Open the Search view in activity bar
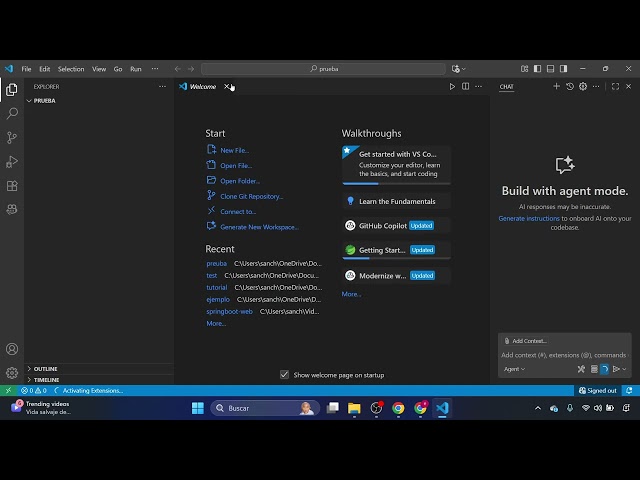 tap(12, 113)
